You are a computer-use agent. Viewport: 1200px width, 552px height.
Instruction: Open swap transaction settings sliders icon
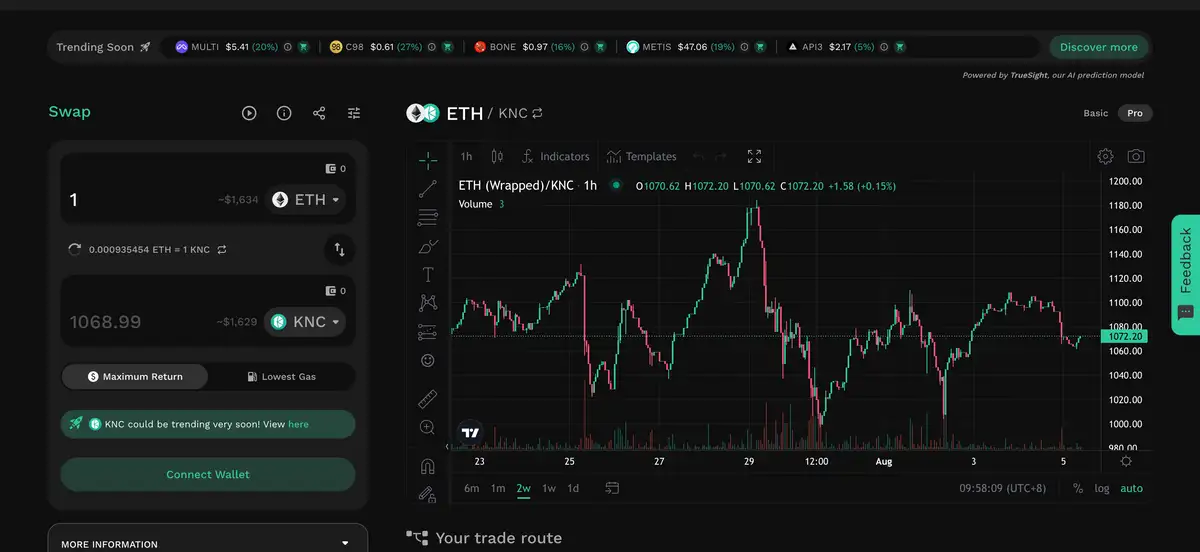coord(354,113)
